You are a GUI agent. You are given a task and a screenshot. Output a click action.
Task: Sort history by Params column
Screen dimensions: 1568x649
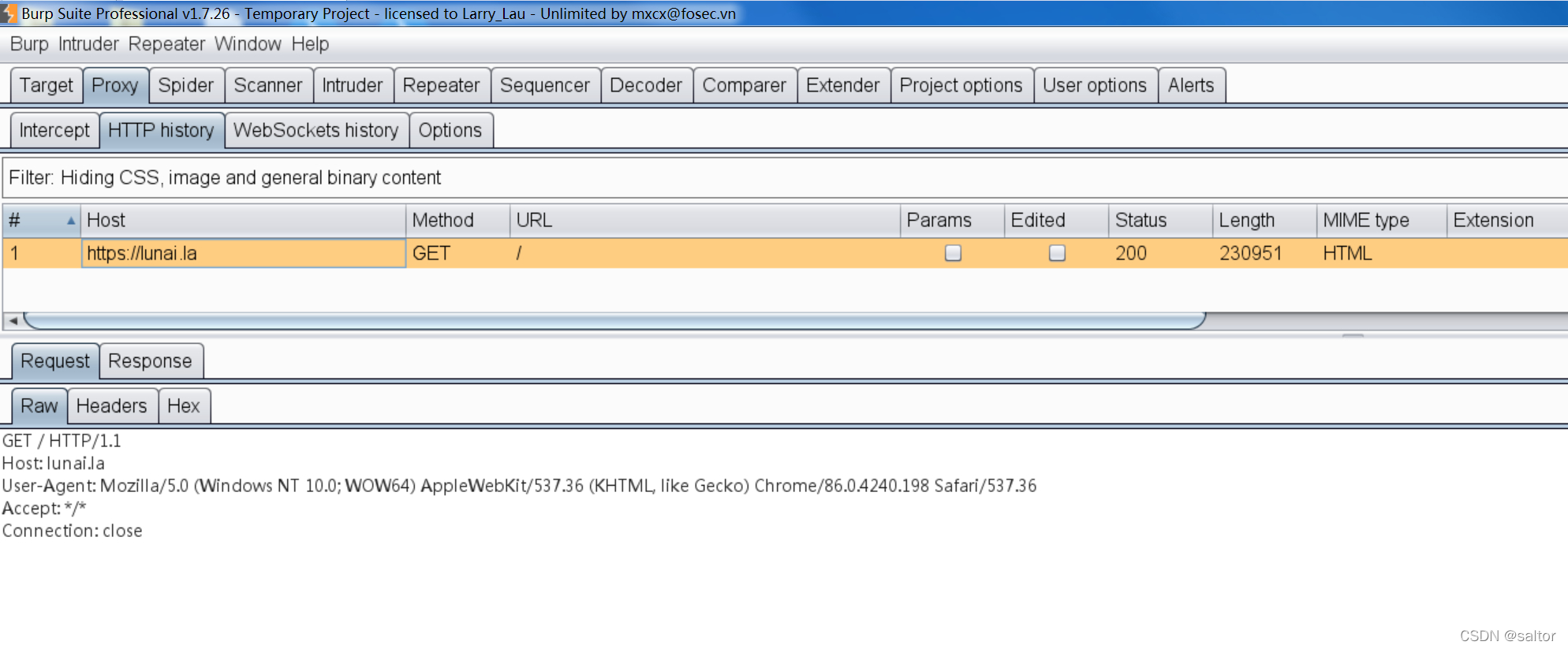pos(953,221)
